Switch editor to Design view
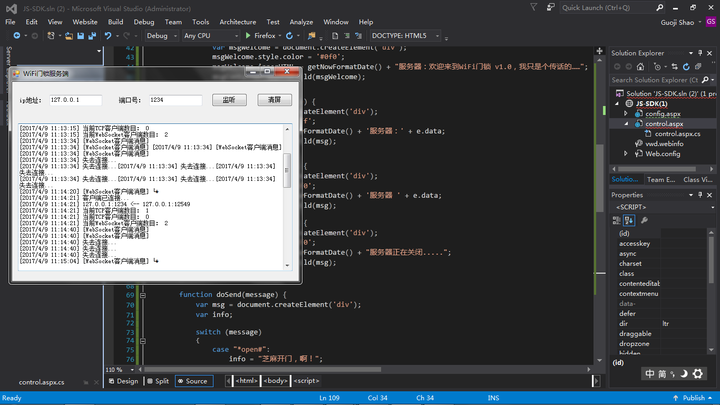This screenshot has height=405, width=720. [x=123, y=381]
